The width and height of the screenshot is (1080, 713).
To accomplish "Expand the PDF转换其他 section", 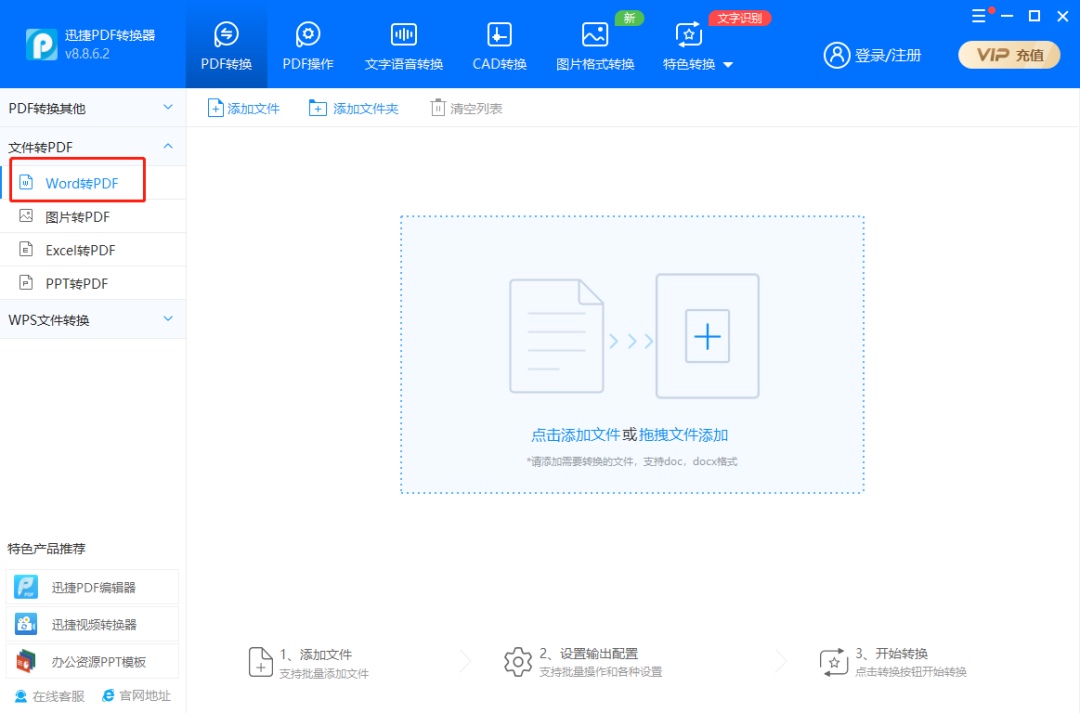I will click(167, 107).
